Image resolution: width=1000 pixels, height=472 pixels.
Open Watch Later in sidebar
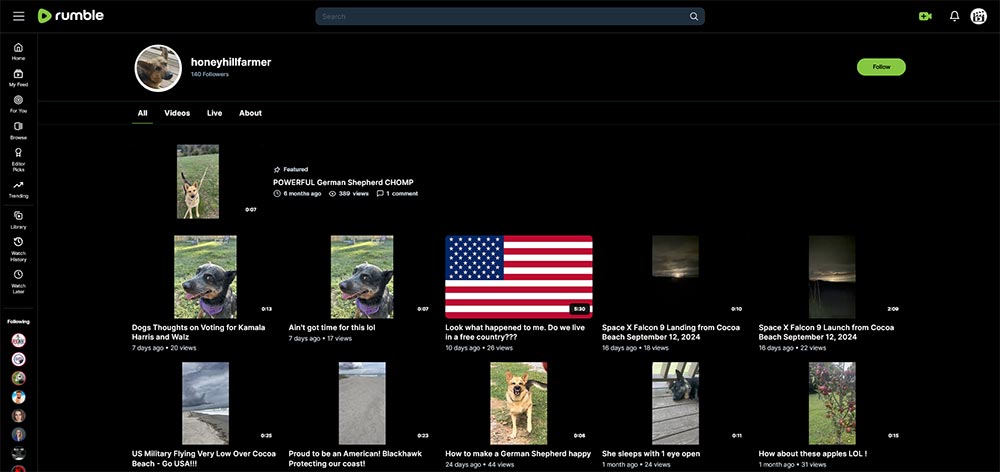point(18,281)
